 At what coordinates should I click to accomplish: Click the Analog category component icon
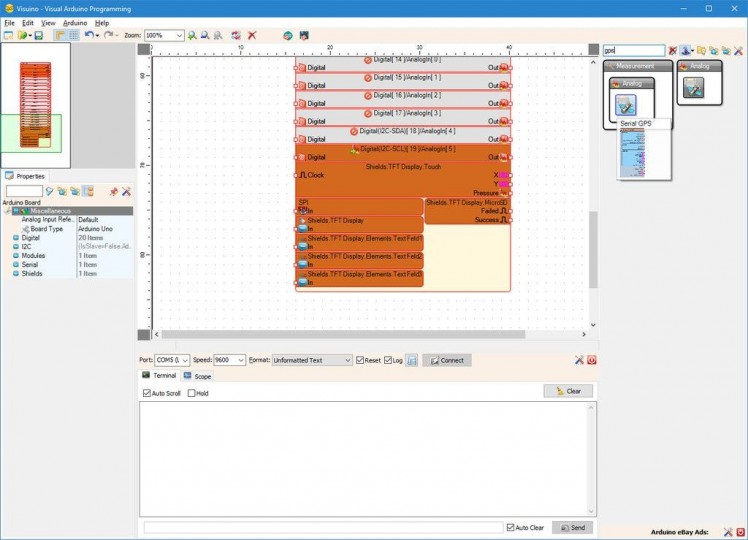[x=694, y=88]
